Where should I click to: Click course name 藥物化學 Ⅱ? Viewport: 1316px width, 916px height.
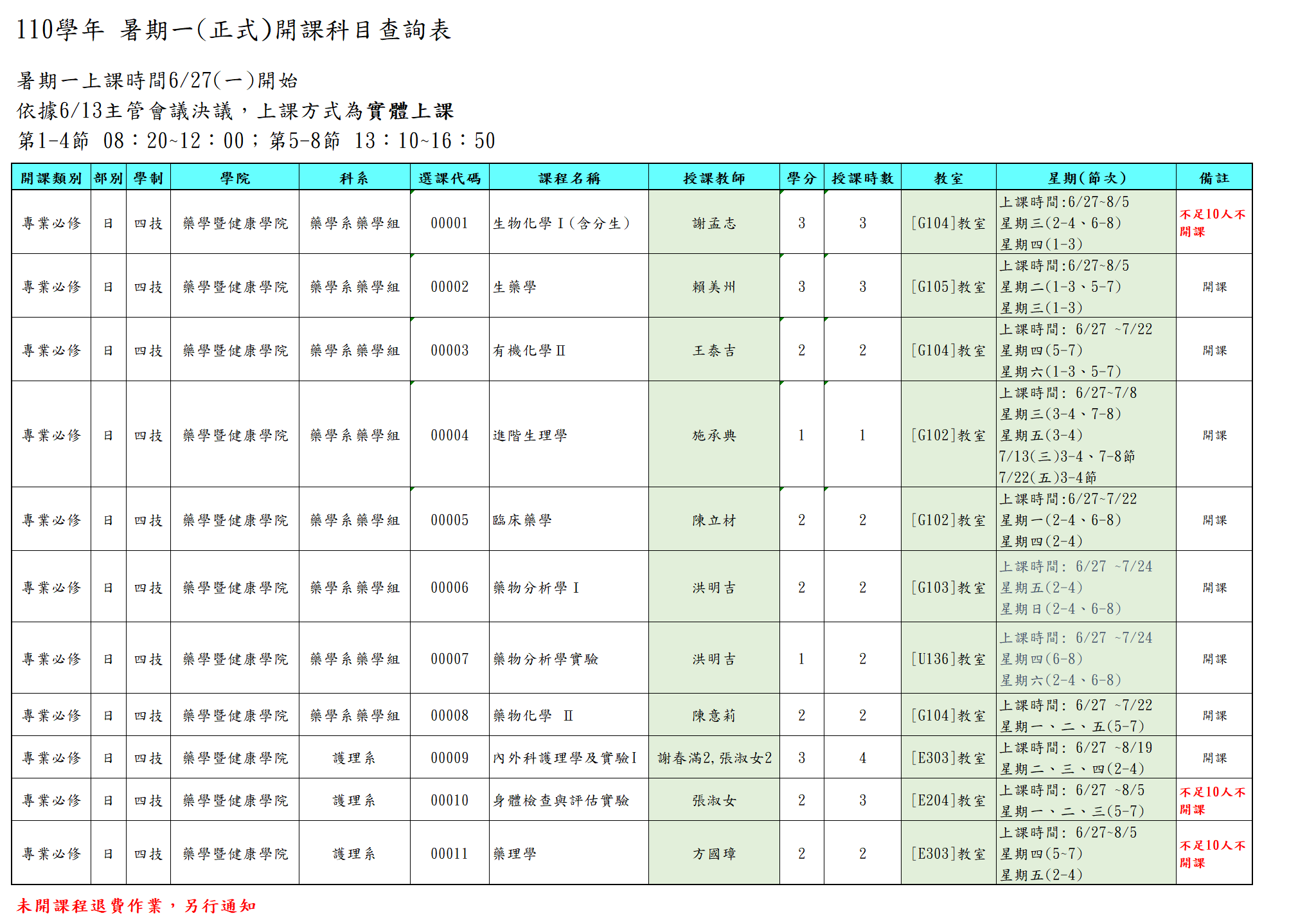coord(533,715)
